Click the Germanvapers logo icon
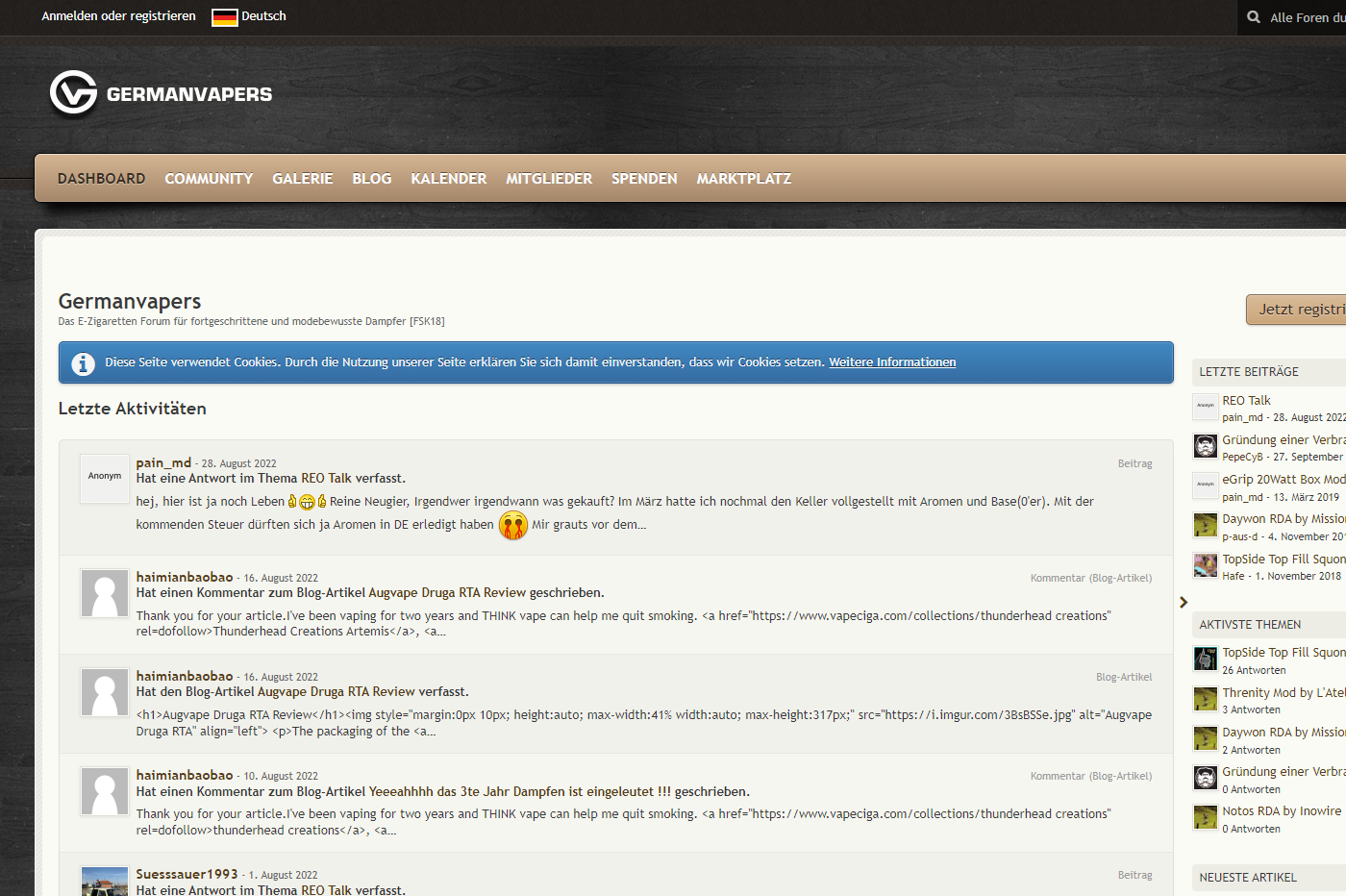Viewport: 1346px width, 896px height. click(73, 93)
